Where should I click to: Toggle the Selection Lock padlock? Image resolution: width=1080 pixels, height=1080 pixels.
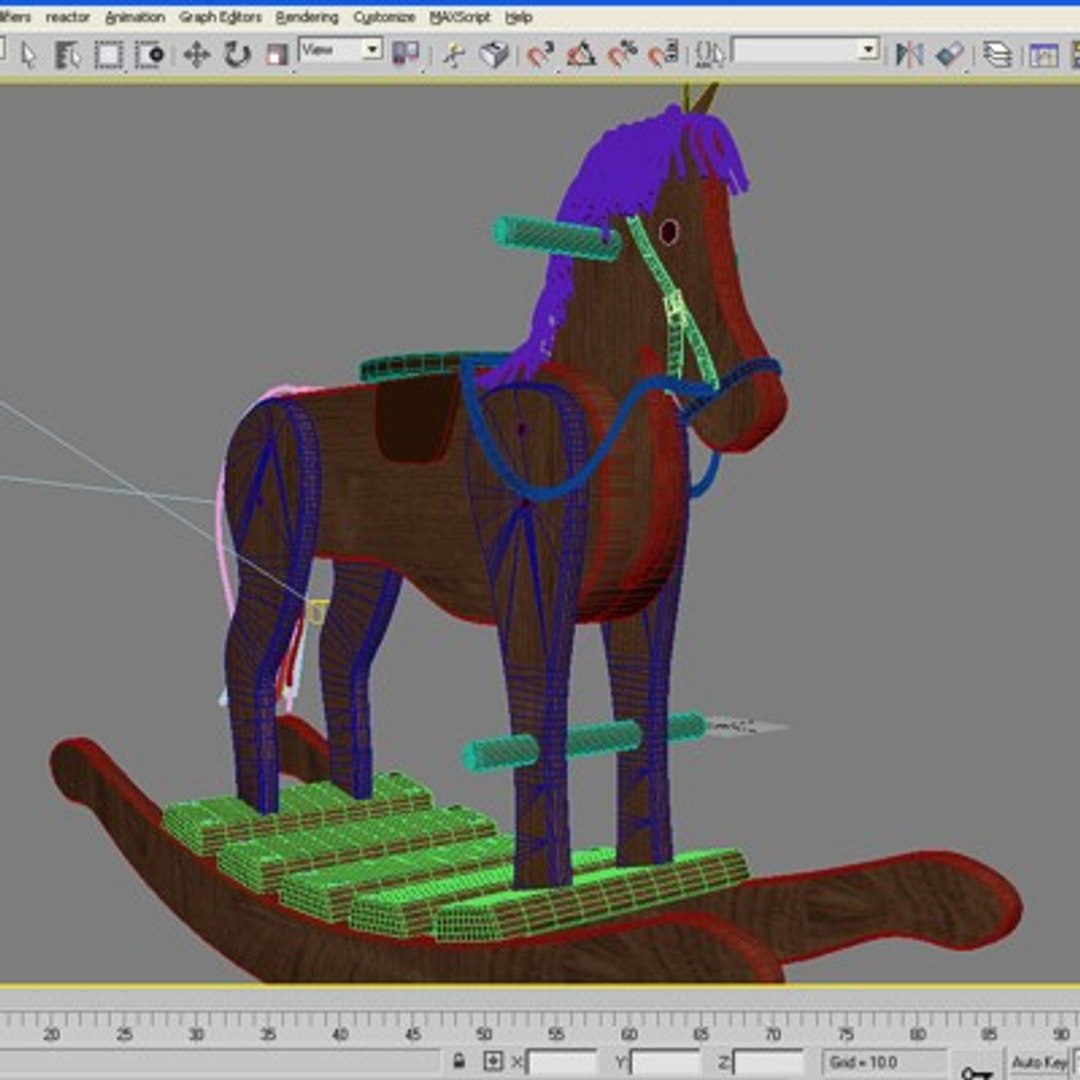(459, 1061)
